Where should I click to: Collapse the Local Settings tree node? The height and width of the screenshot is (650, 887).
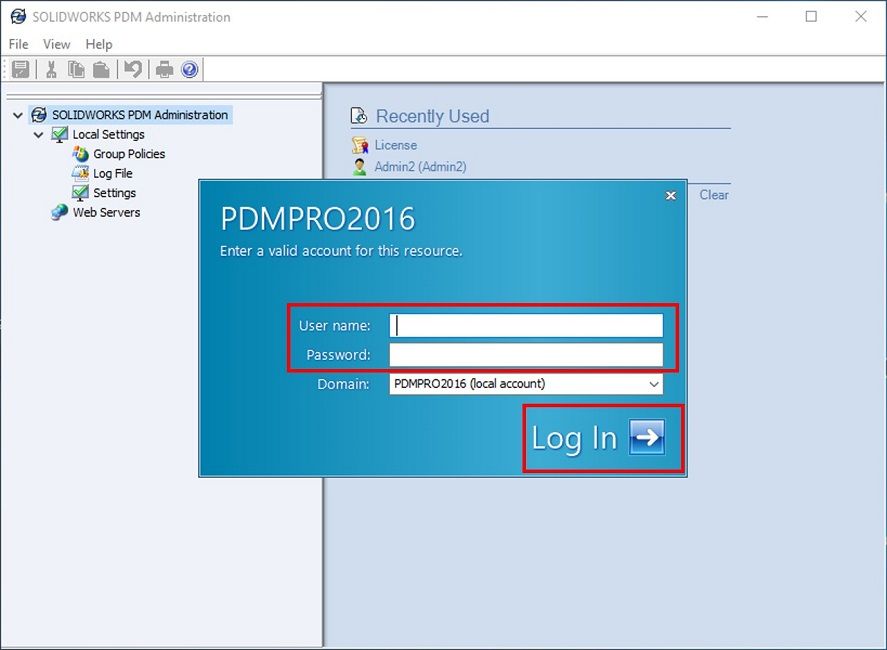click(x=38, y=135)
